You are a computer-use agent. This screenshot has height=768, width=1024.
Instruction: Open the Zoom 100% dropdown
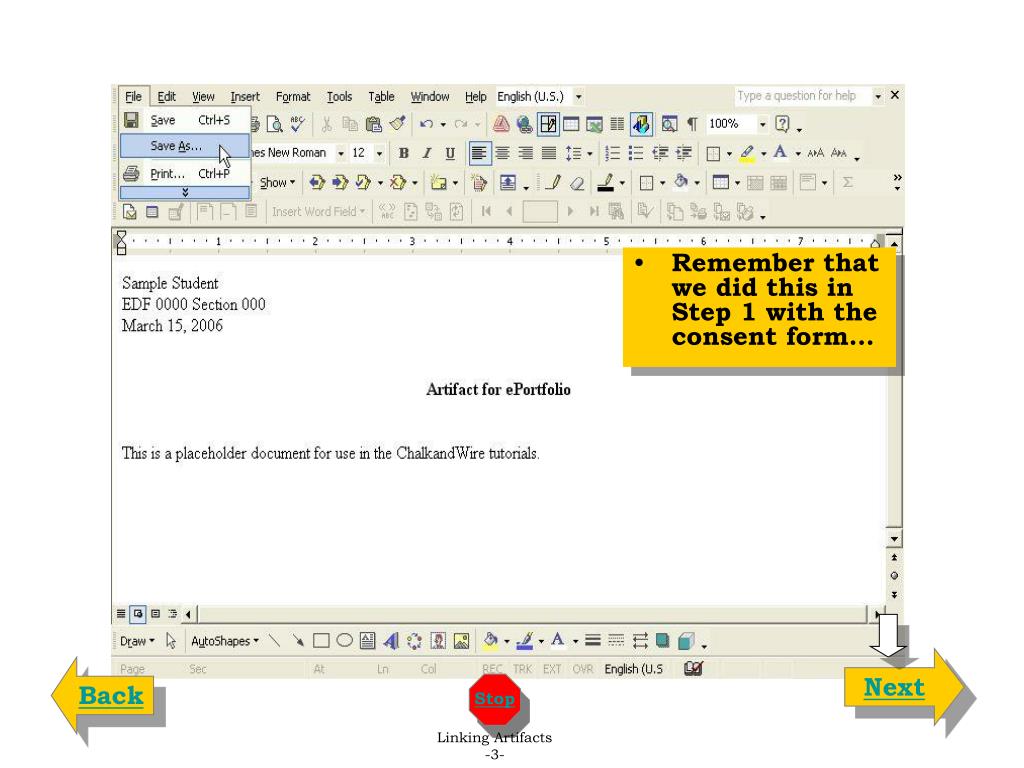(762, 124)
